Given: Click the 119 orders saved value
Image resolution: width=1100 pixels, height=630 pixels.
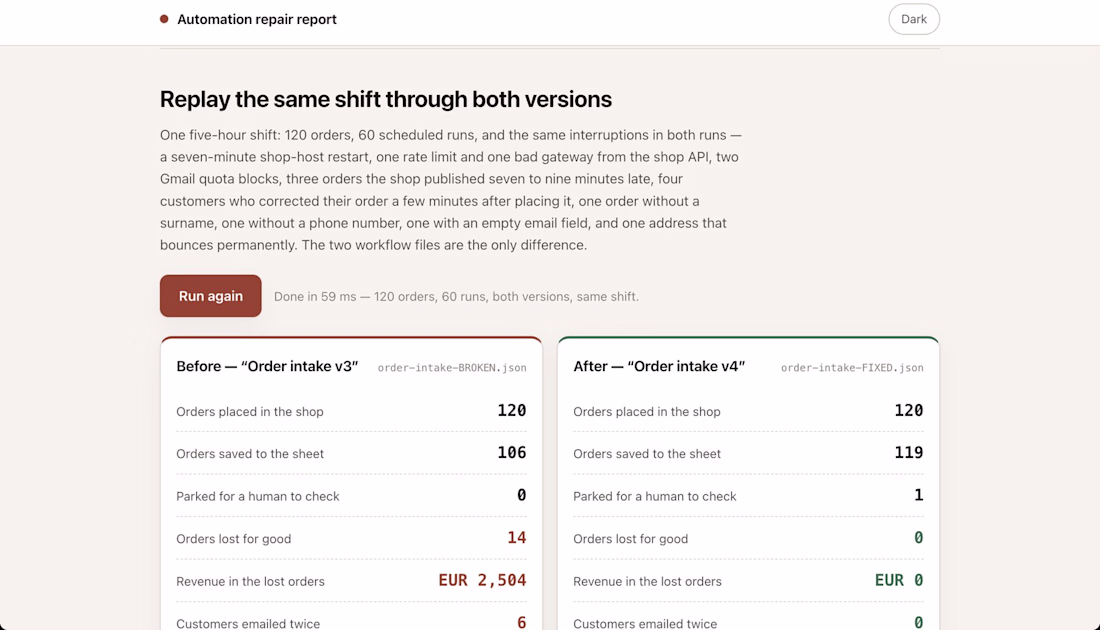Looking at the screenshot, I should click(x=908, y=453).
